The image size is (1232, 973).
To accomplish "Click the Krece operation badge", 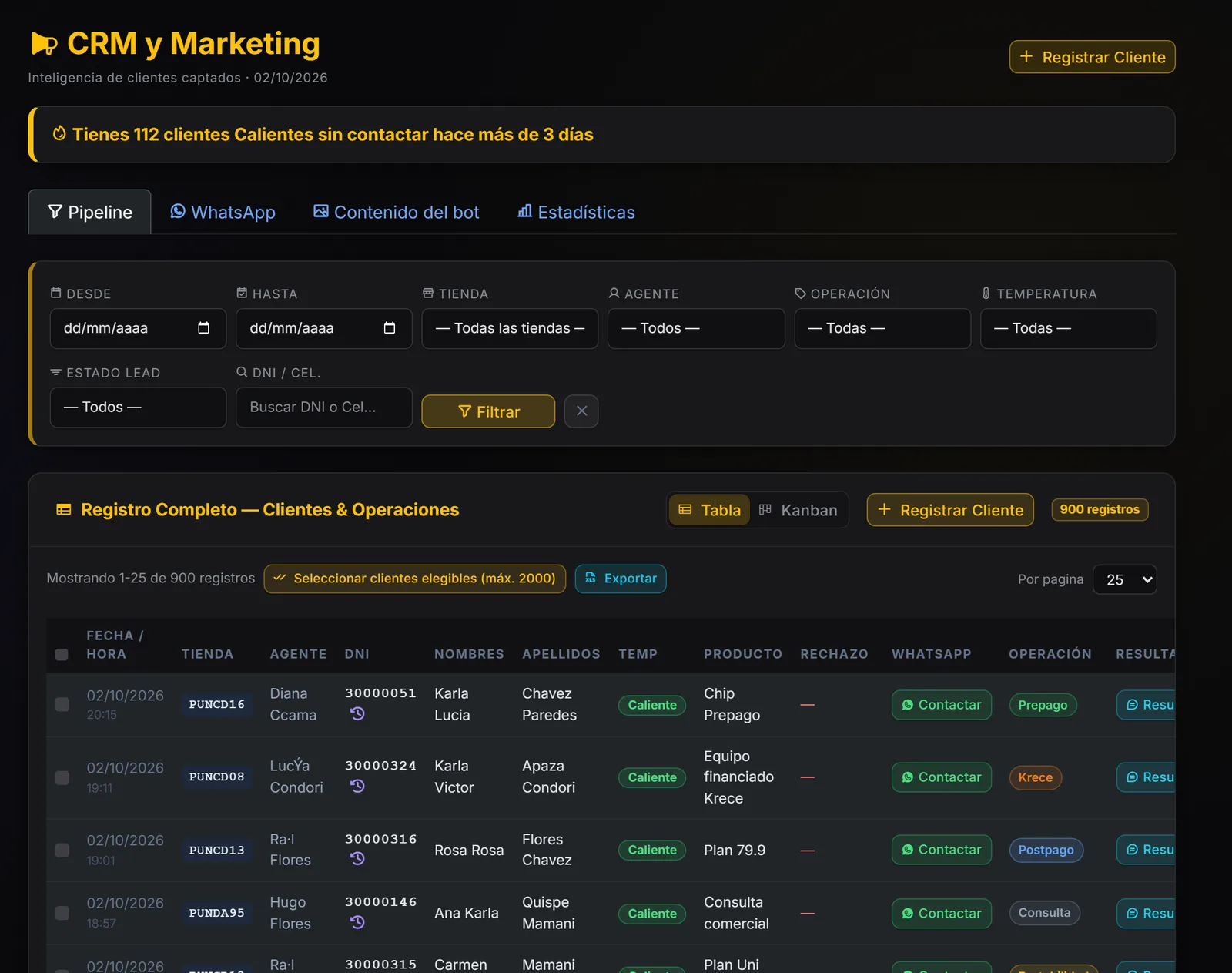I will [1036, 777].
